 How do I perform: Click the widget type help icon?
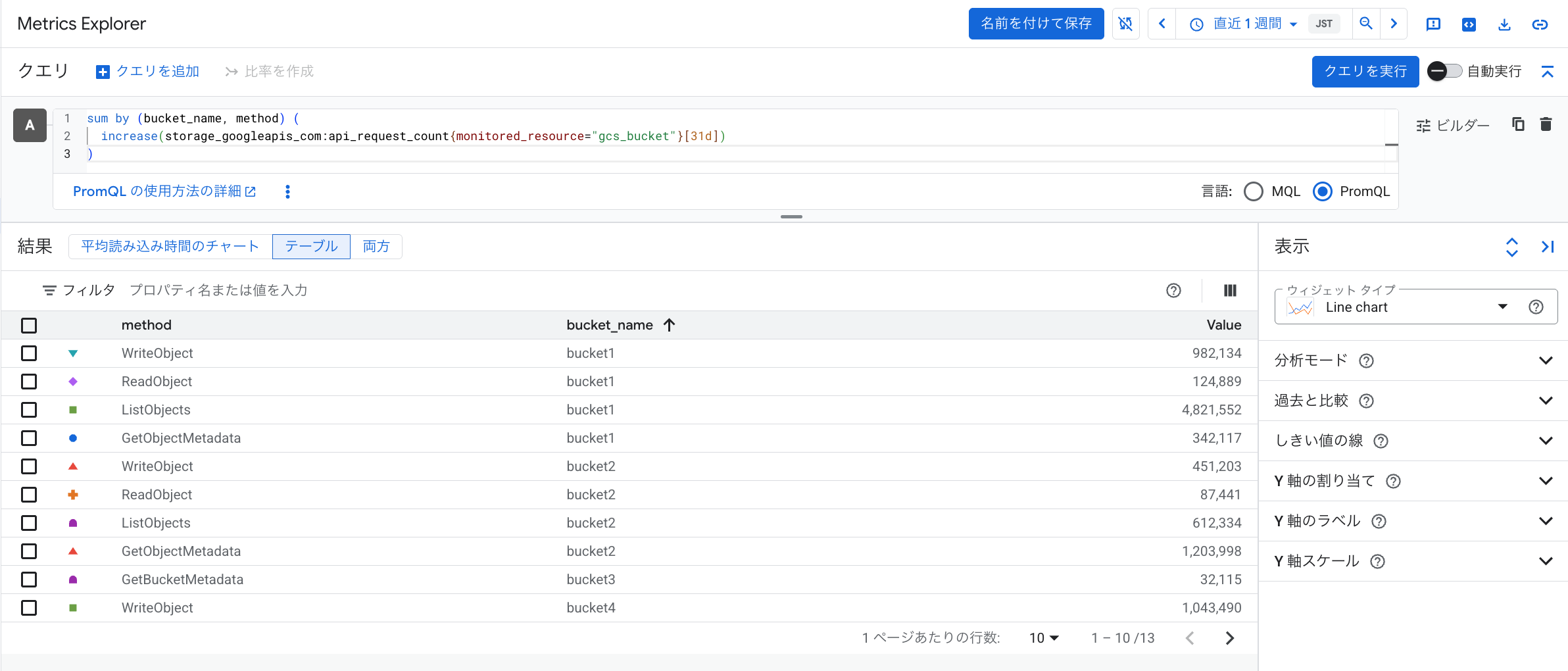[1536, 307]
